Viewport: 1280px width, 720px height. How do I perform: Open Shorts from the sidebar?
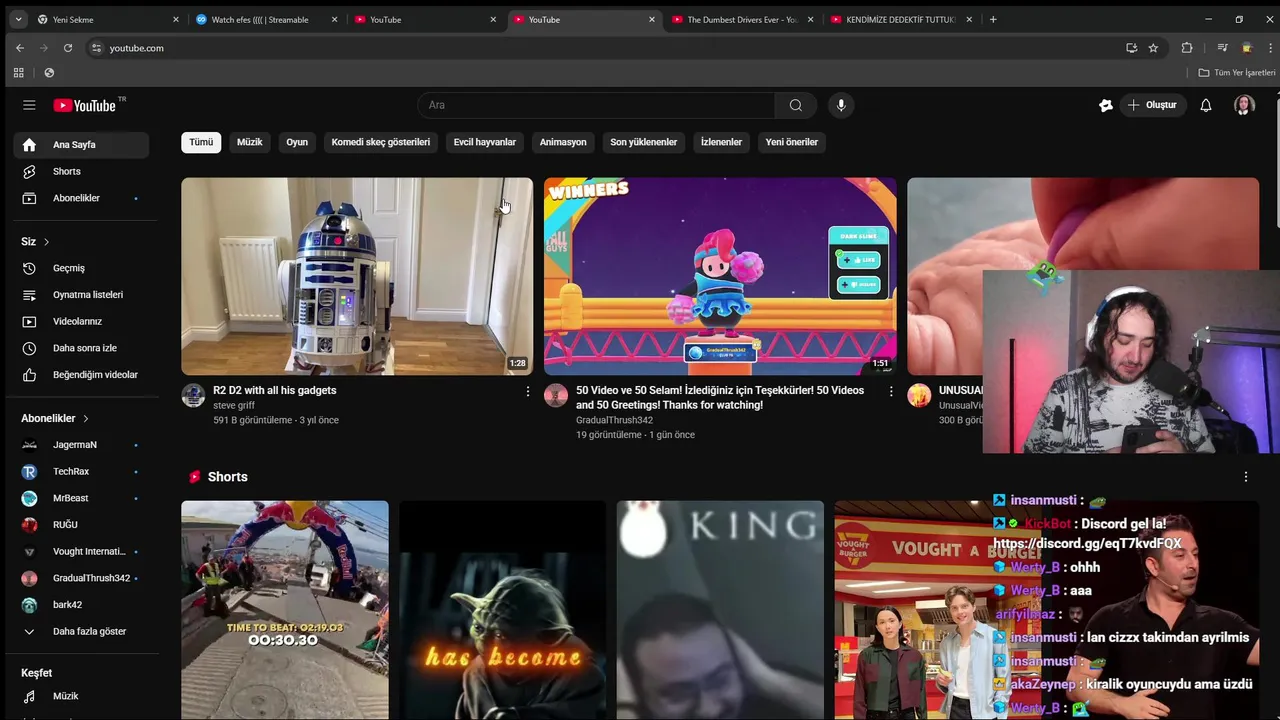[81, 171]
